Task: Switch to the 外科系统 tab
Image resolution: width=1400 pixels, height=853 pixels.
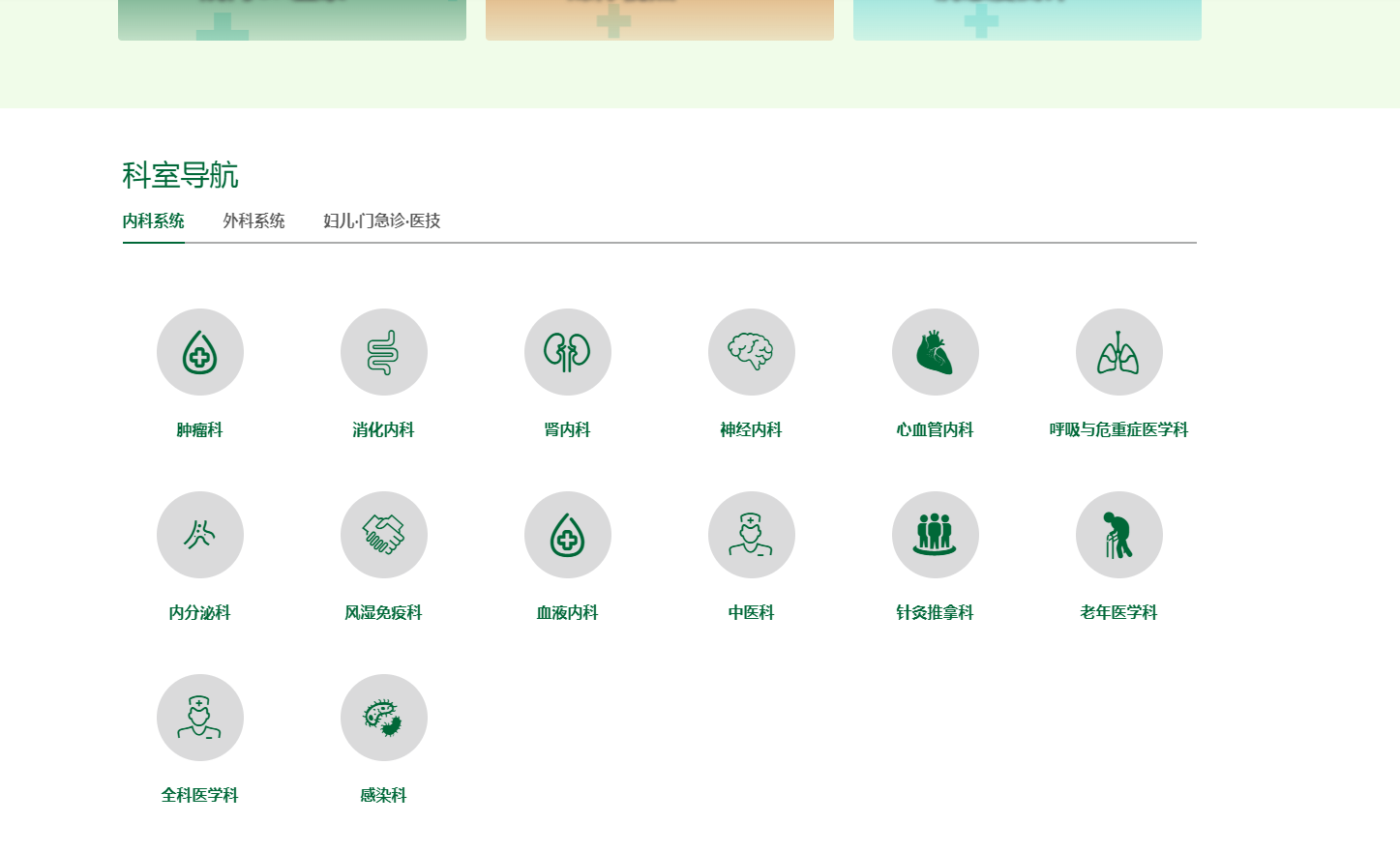Action: 254,221
